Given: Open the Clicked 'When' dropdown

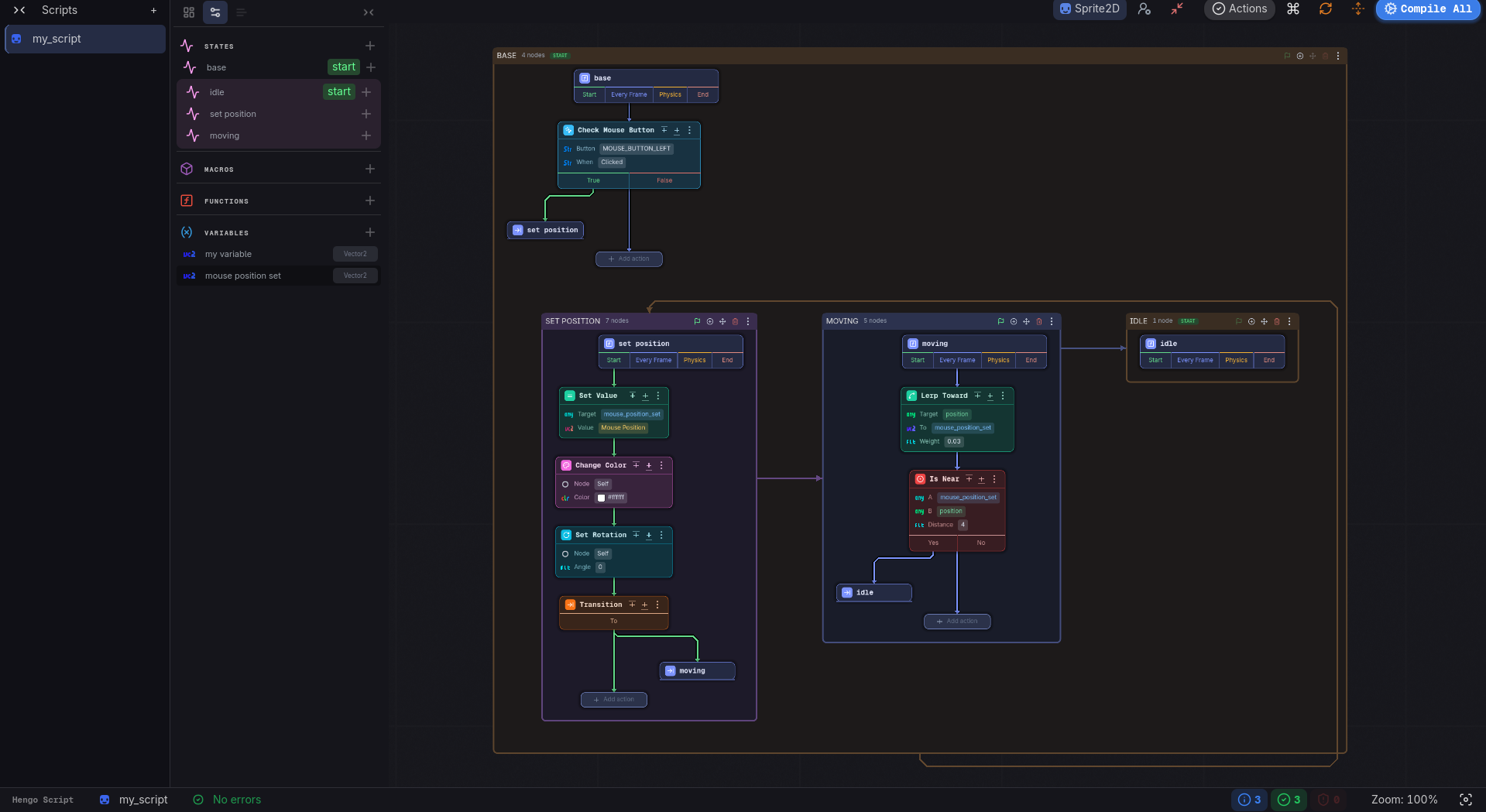Looking at the screenshot, I should coord(612,163).
